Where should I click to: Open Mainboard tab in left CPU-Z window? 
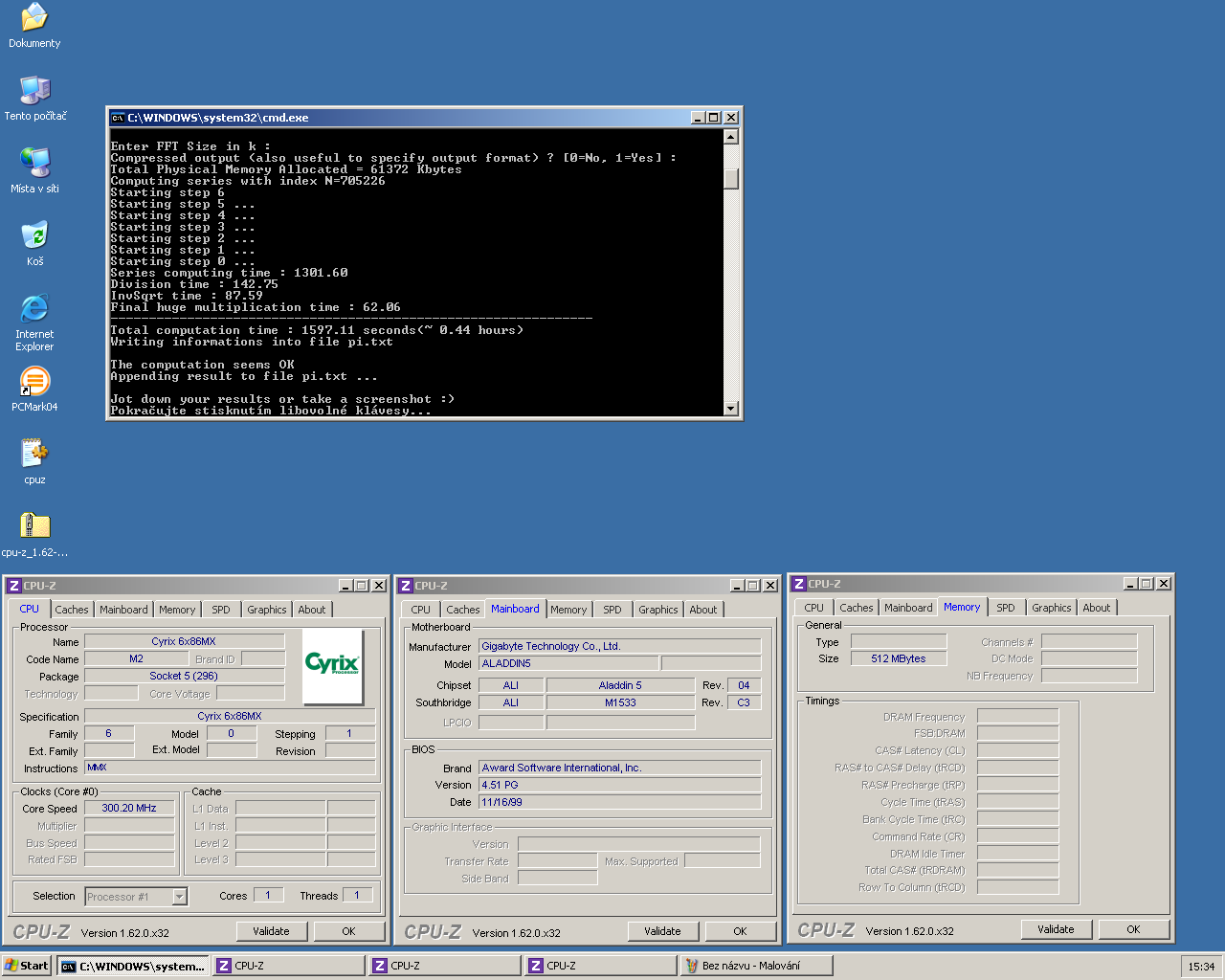pyautogui.click(x=124, y=610)
